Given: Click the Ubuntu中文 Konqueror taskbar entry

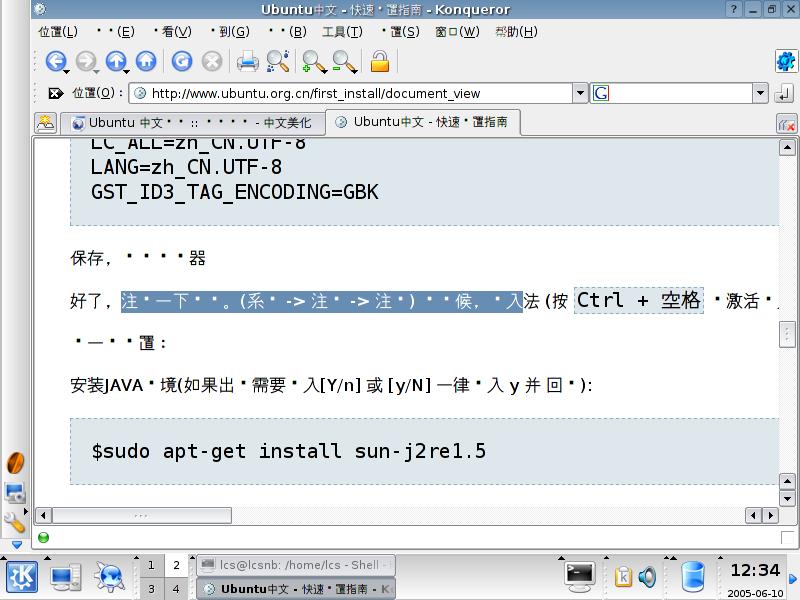Looking at the screenshot, I should (295, 589).
